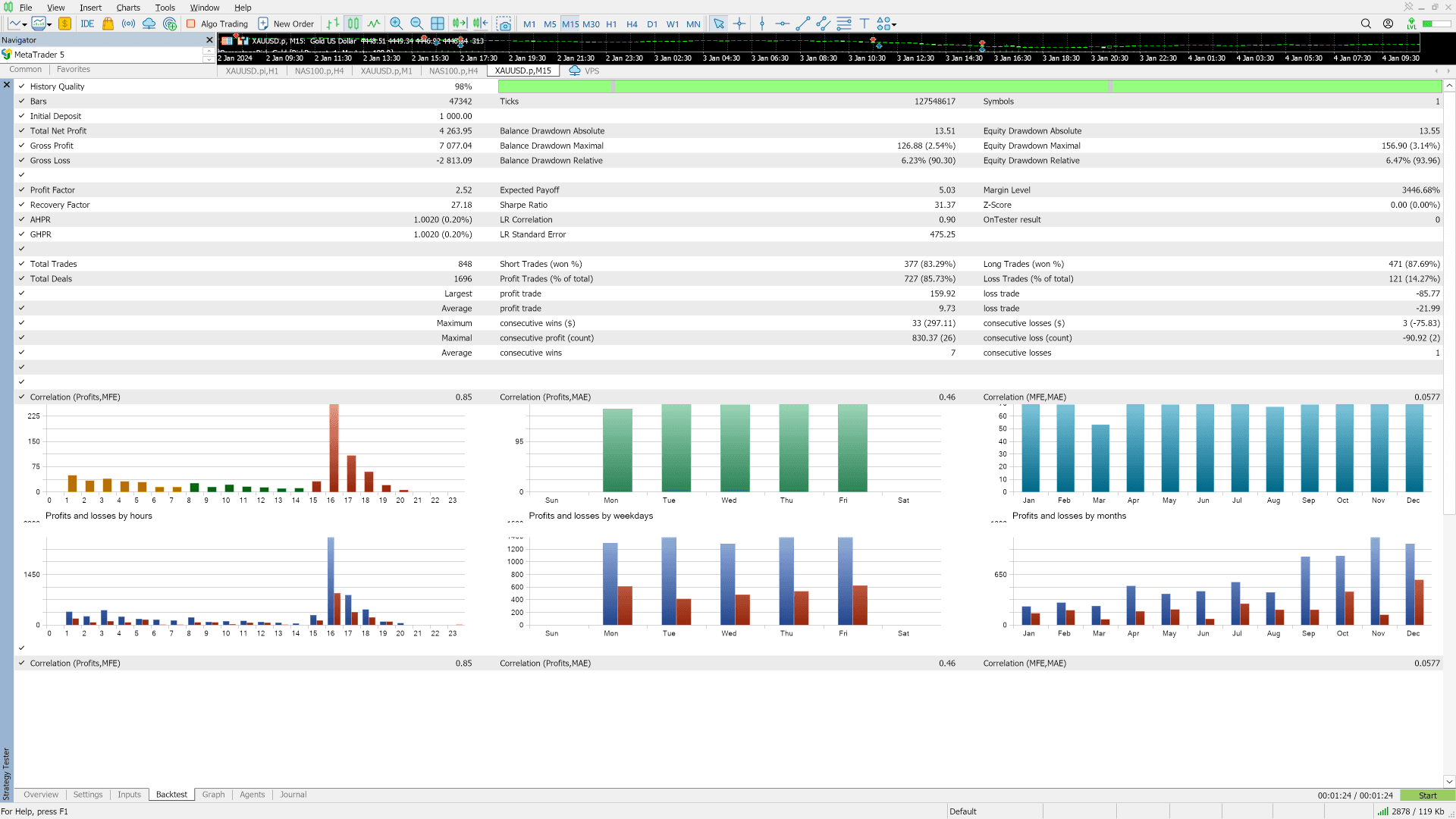Take a chart screenshot with camera icon

[x=504, y=24]
